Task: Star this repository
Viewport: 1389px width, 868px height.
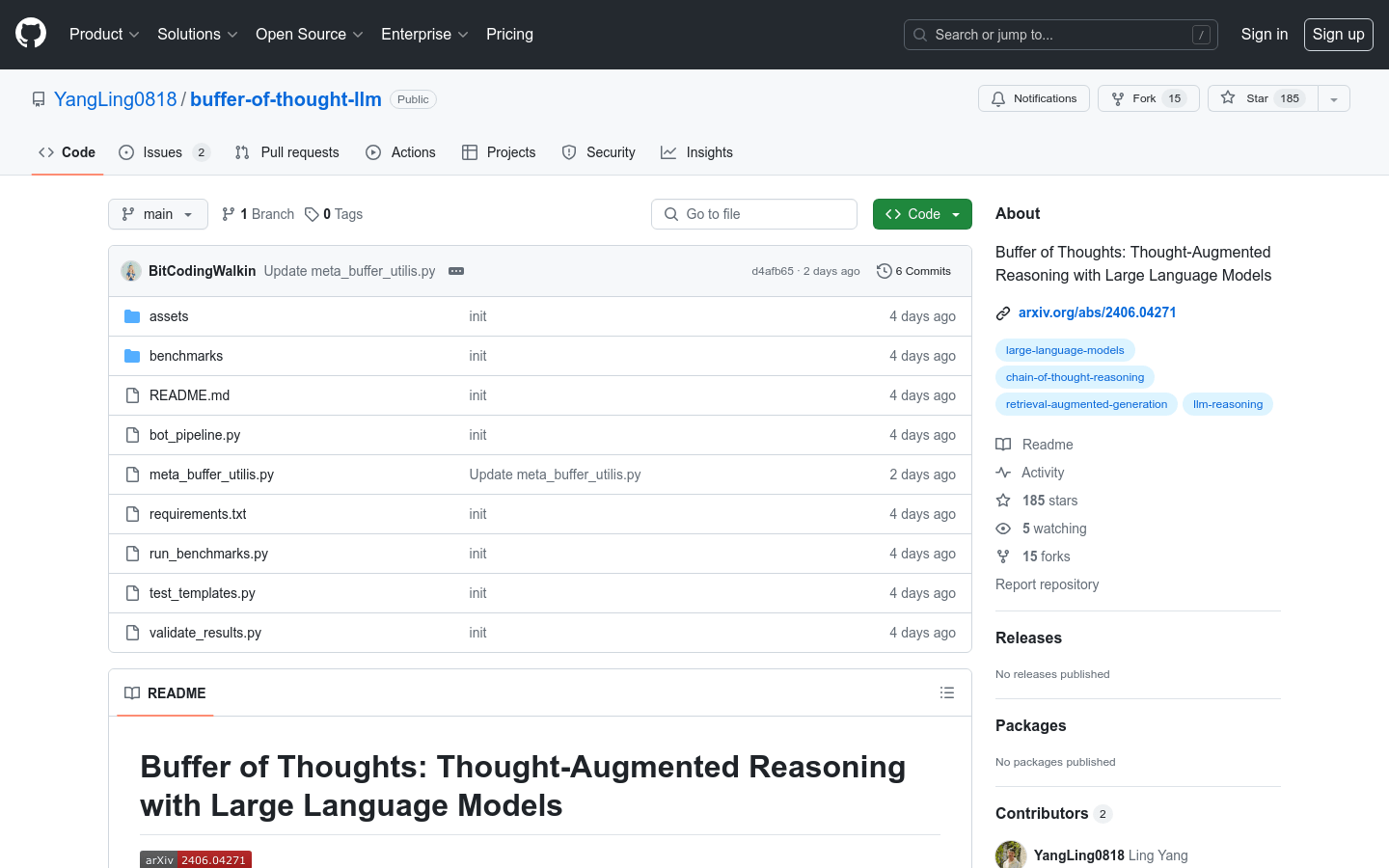Action: (x=1263, y=98)
